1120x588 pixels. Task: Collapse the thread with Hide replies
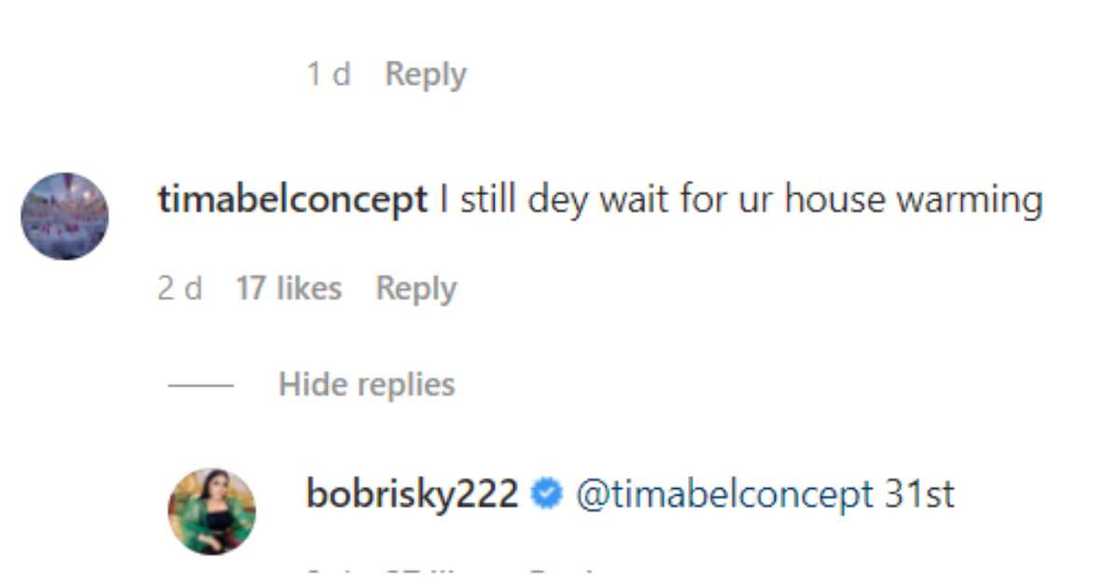366,384
